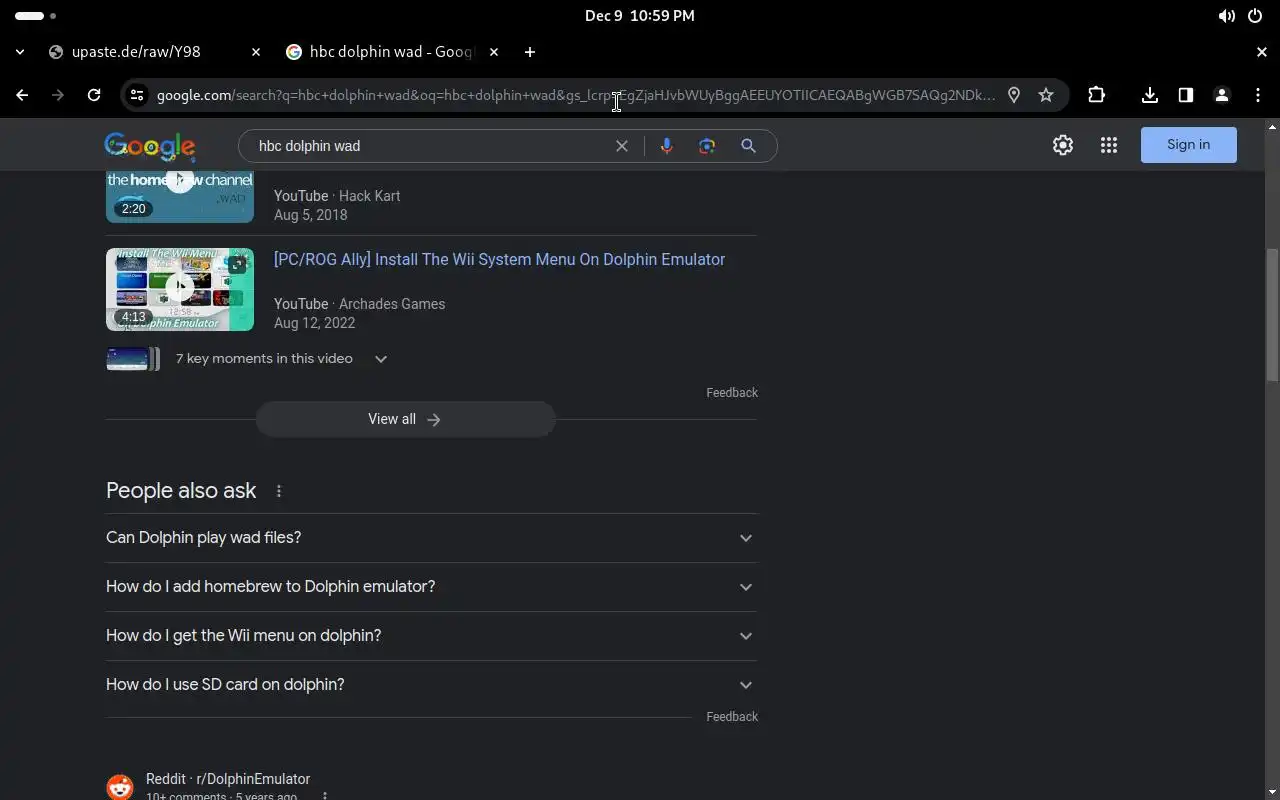Submit search with the magnifier icon
The height and width of the screenshot is (800, 1280).
click(x=748, y=146)
